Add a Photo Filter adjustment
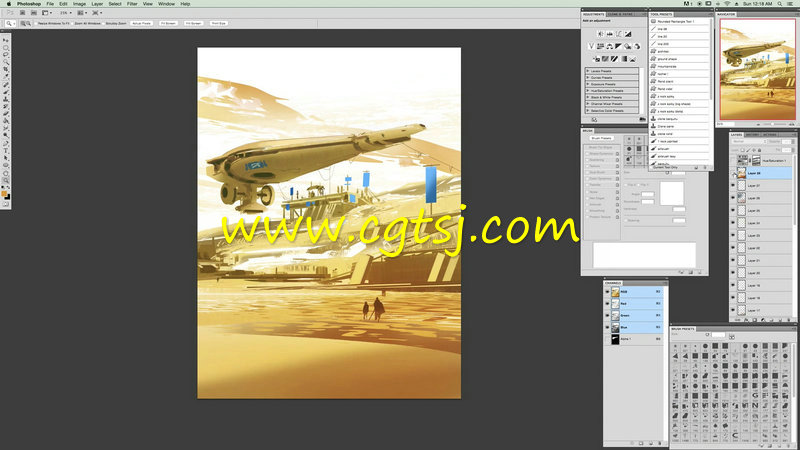This screenshot has height=450, width=800. pos(628,46)
